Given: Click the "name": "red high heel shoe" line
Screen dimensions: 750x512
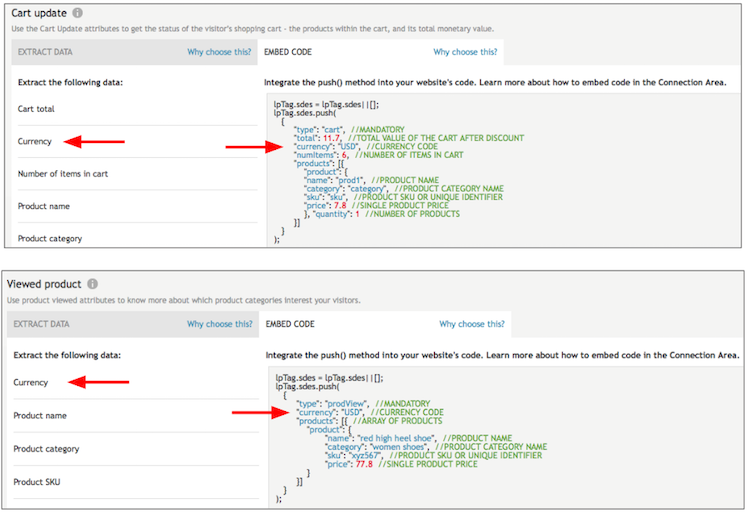Looking at the screenshot, I should 419,438.
